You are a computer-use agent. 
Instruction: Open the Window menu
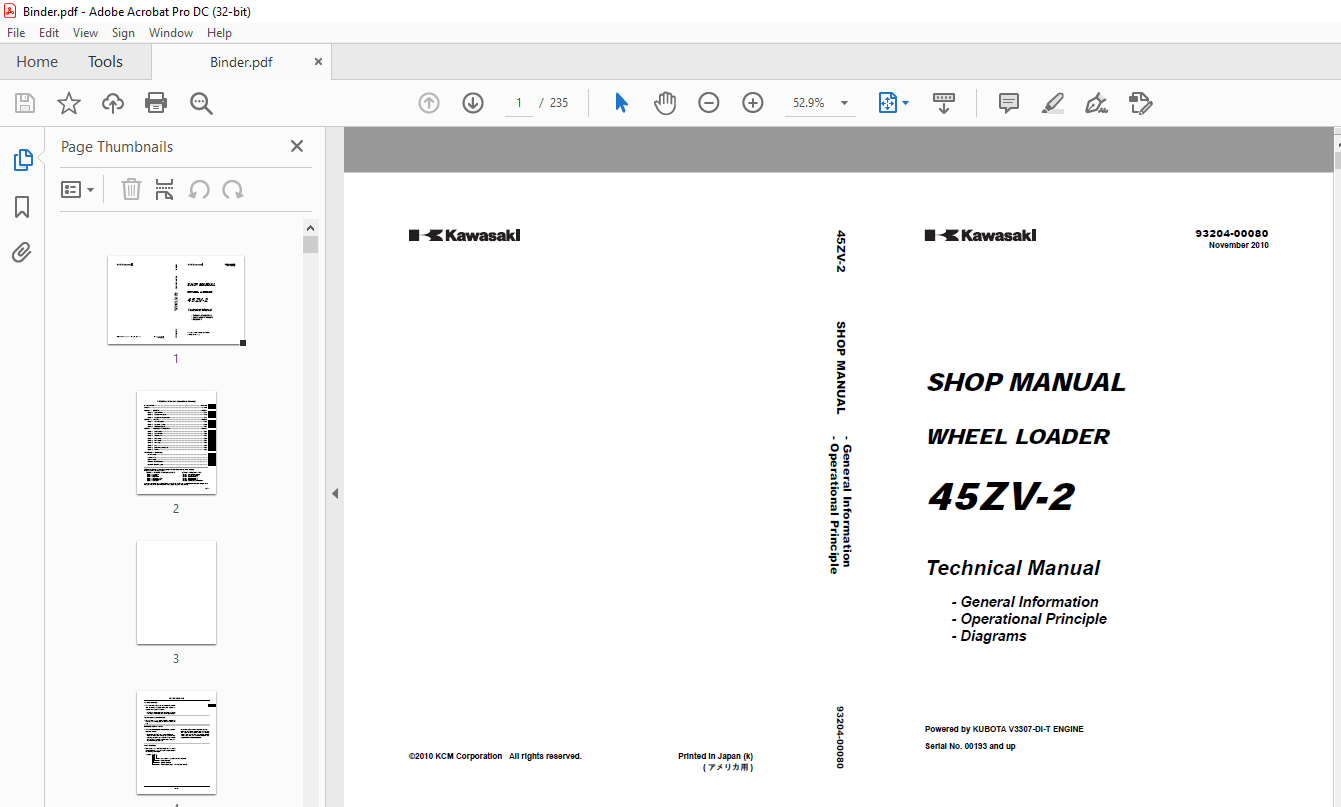coord(171,33)
